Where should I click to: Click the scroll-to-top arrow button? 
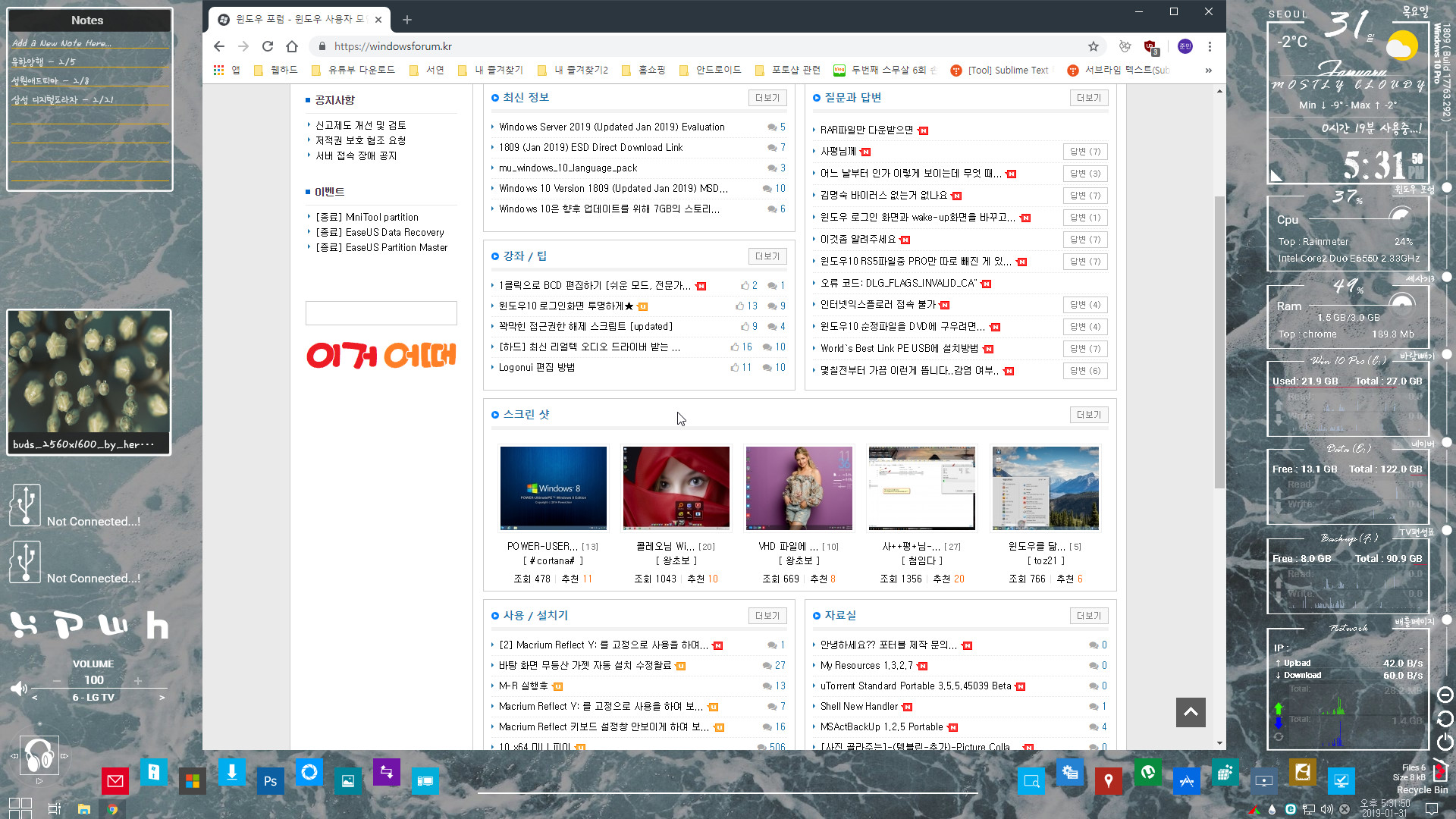tap(1191, 712)
